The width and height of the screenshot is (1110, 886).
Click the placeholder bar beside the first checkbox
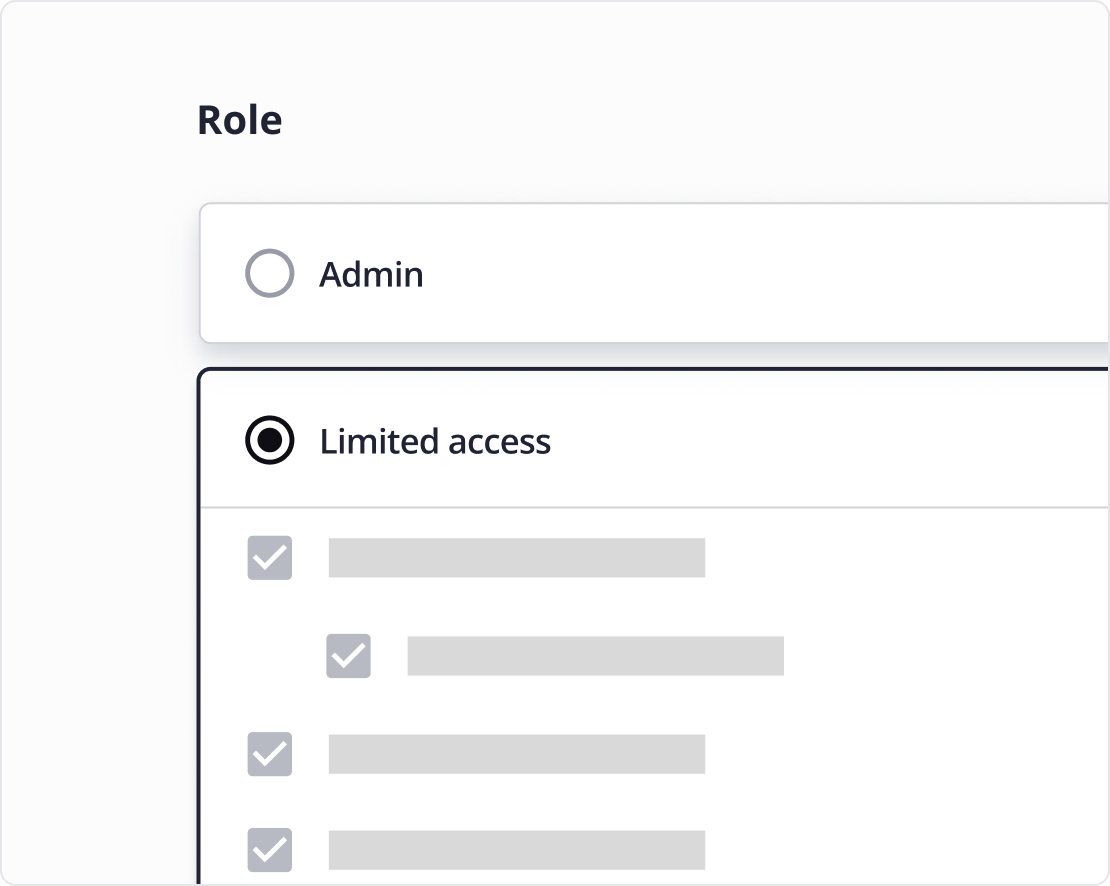coord(515,560)
